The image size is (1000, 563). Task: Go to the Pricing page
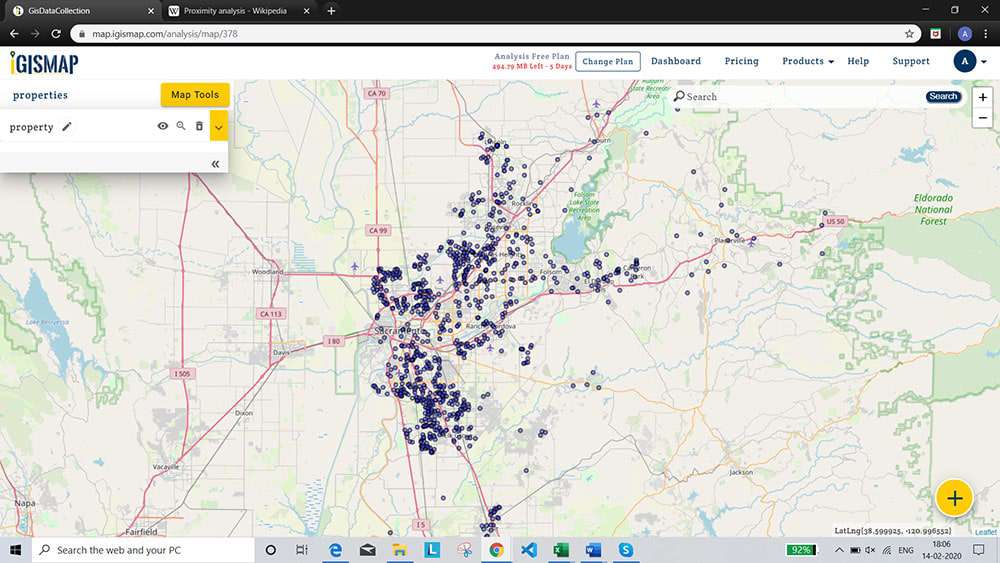click(x=741, y=61)
